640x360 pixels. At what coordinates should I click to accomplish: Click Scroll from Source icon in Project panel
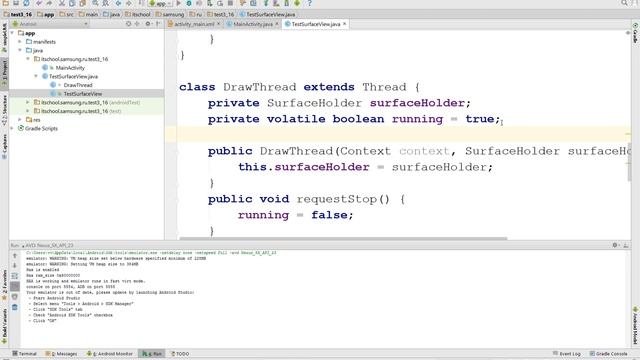click(128, 24)
